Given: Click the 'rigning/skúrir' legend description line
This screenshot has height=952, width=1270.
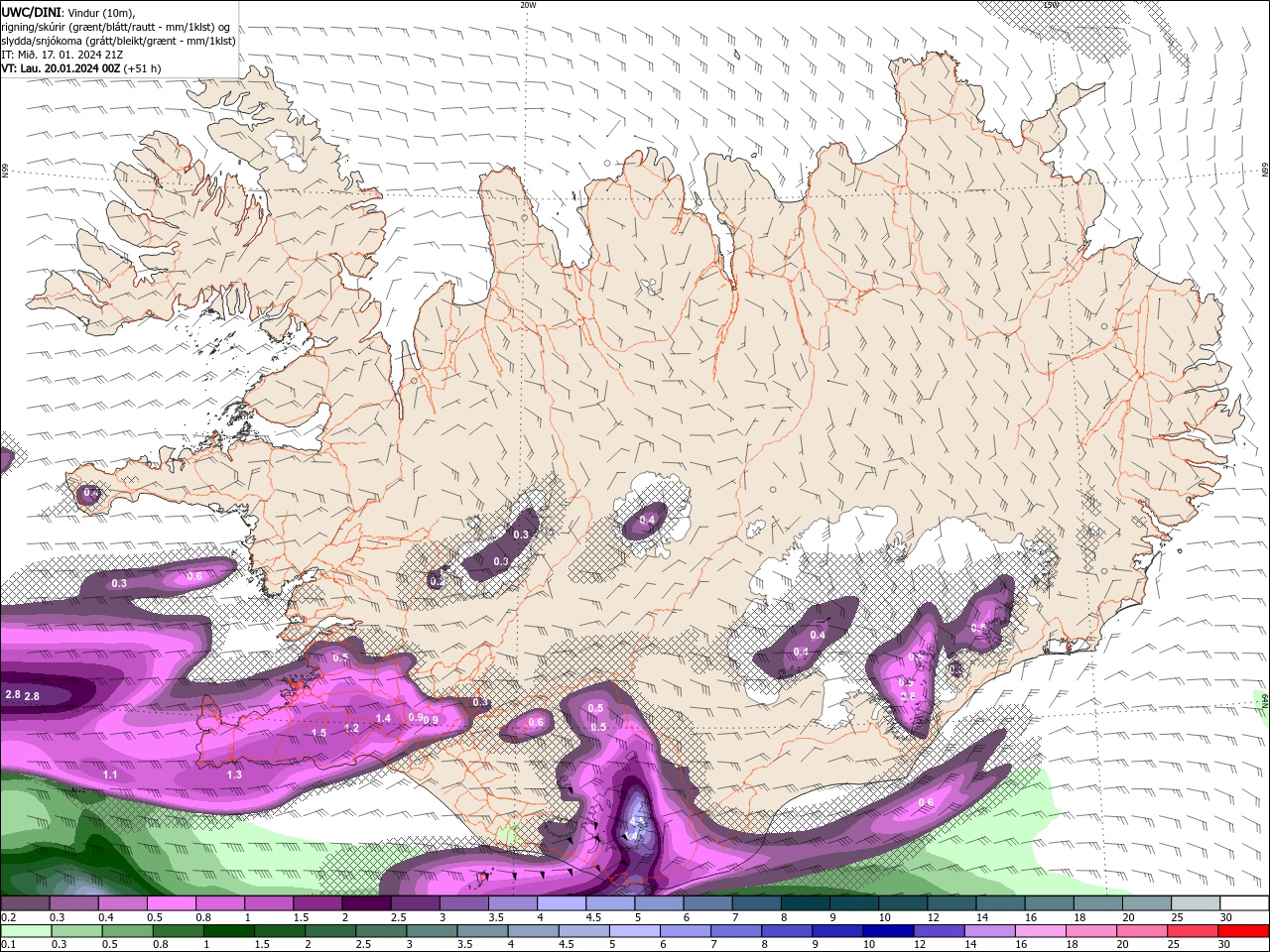Looking at the screenshot, I should tap(117, 27).
